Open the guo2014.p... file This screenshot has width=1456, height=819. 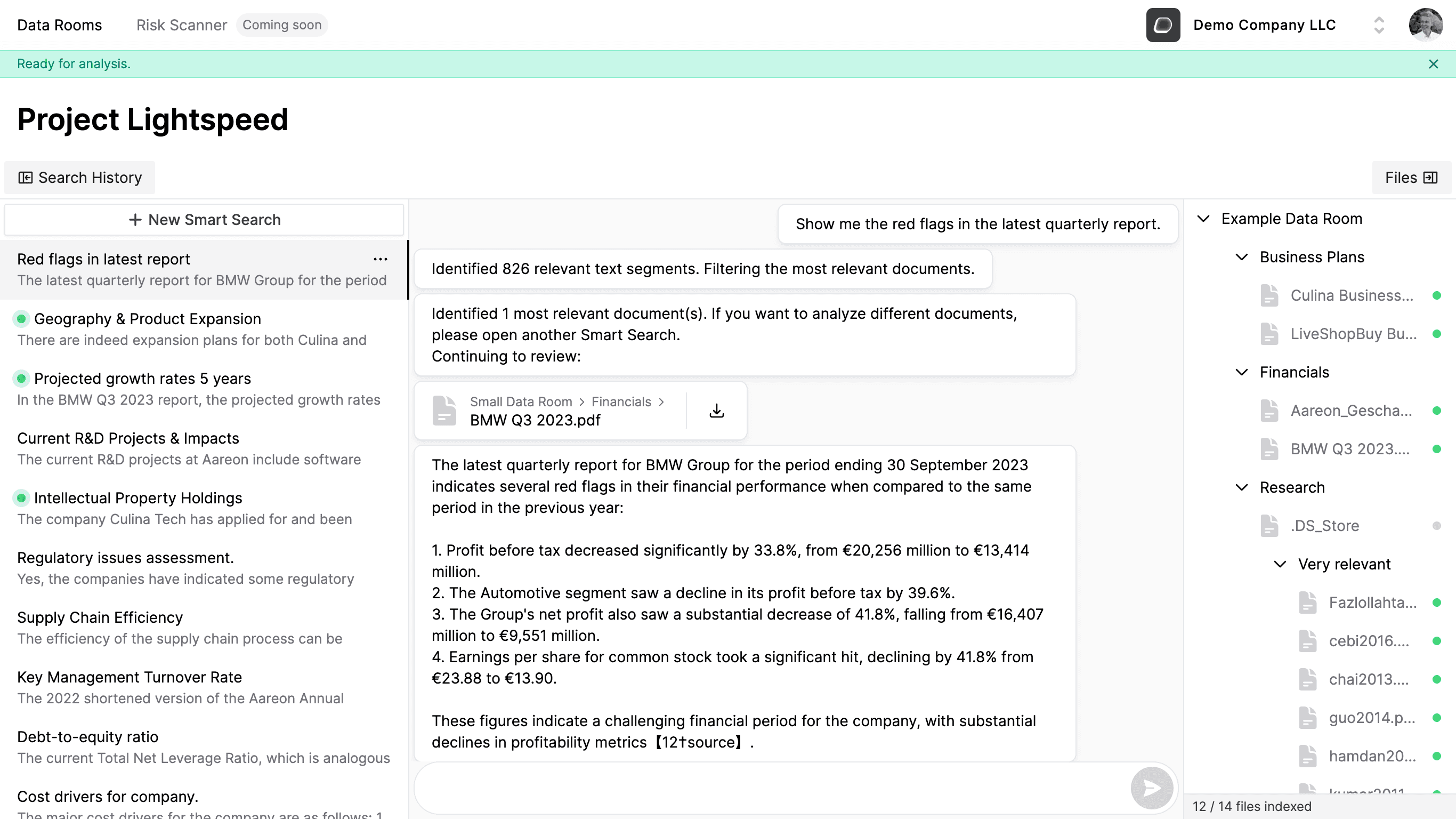point(1372,718)
